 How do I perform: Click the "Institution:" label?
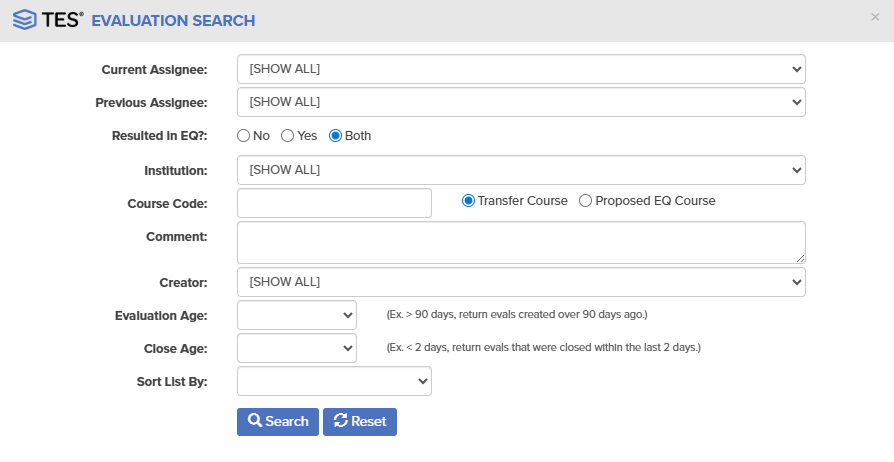tap(176, 171)
